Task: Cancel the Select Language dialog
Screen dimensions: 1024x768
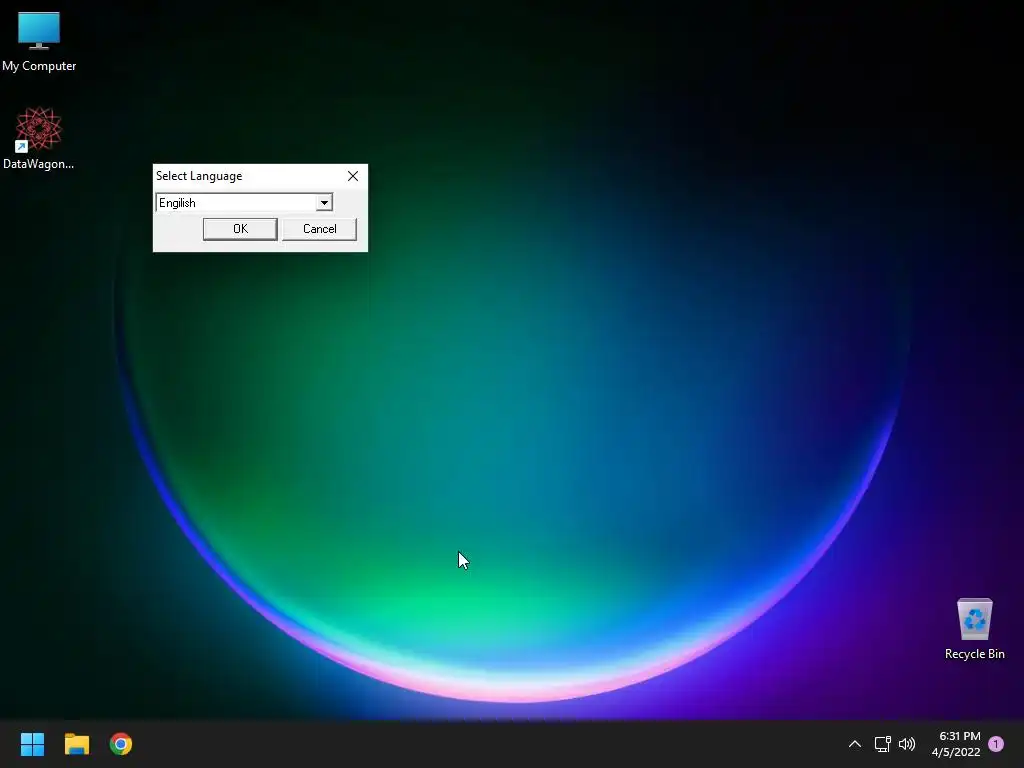Action: point(319,229)
